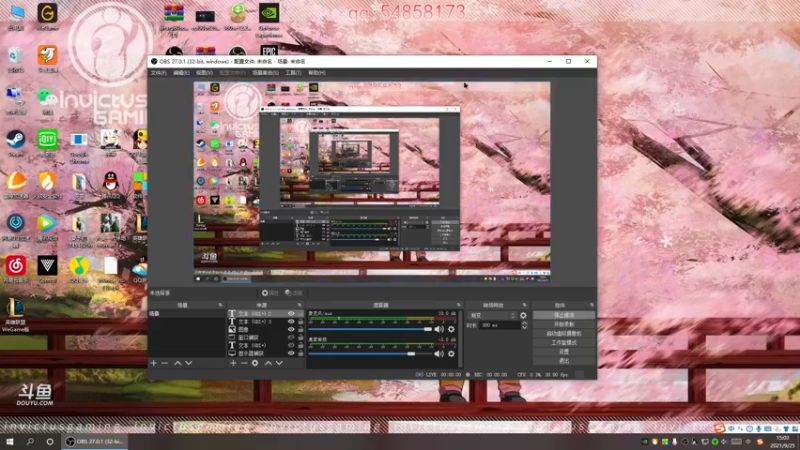800x450 pixels.
Task: Click the transition duration 300 ms field
Action: [x=500, y=325]
